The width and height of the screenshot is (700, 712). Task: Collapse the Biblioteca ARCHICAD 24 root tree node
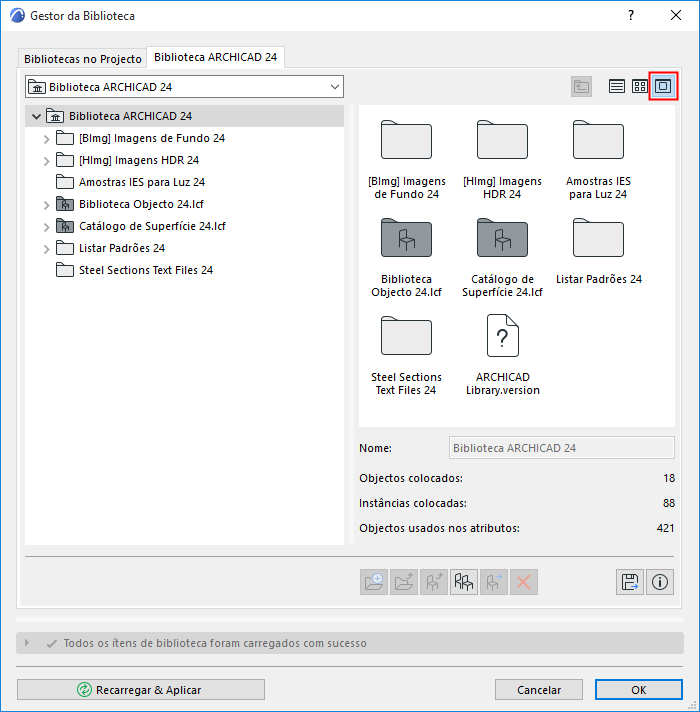(x=36, y=116)
